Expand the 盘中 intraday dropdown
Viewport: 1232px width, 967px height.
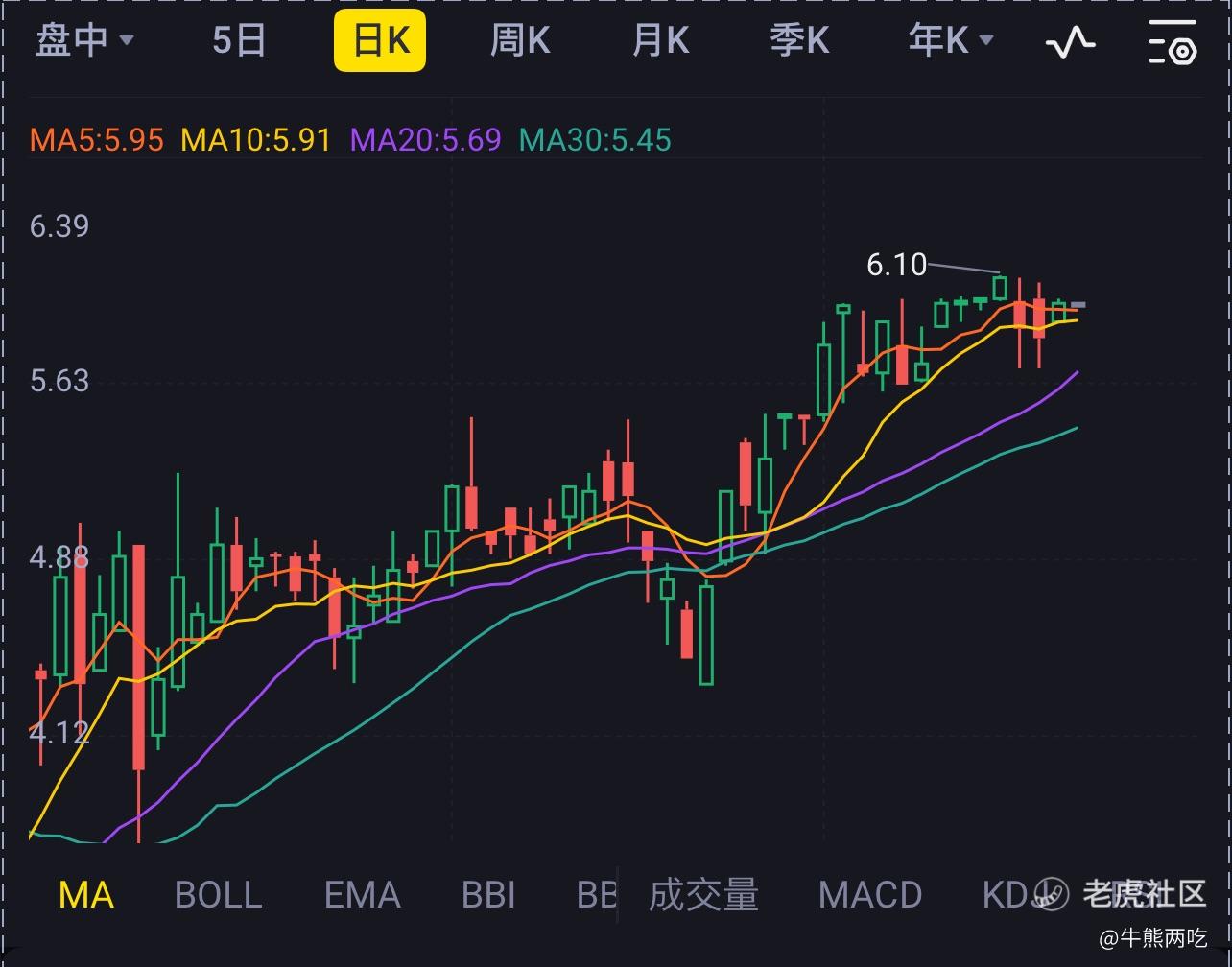(84, 41)
